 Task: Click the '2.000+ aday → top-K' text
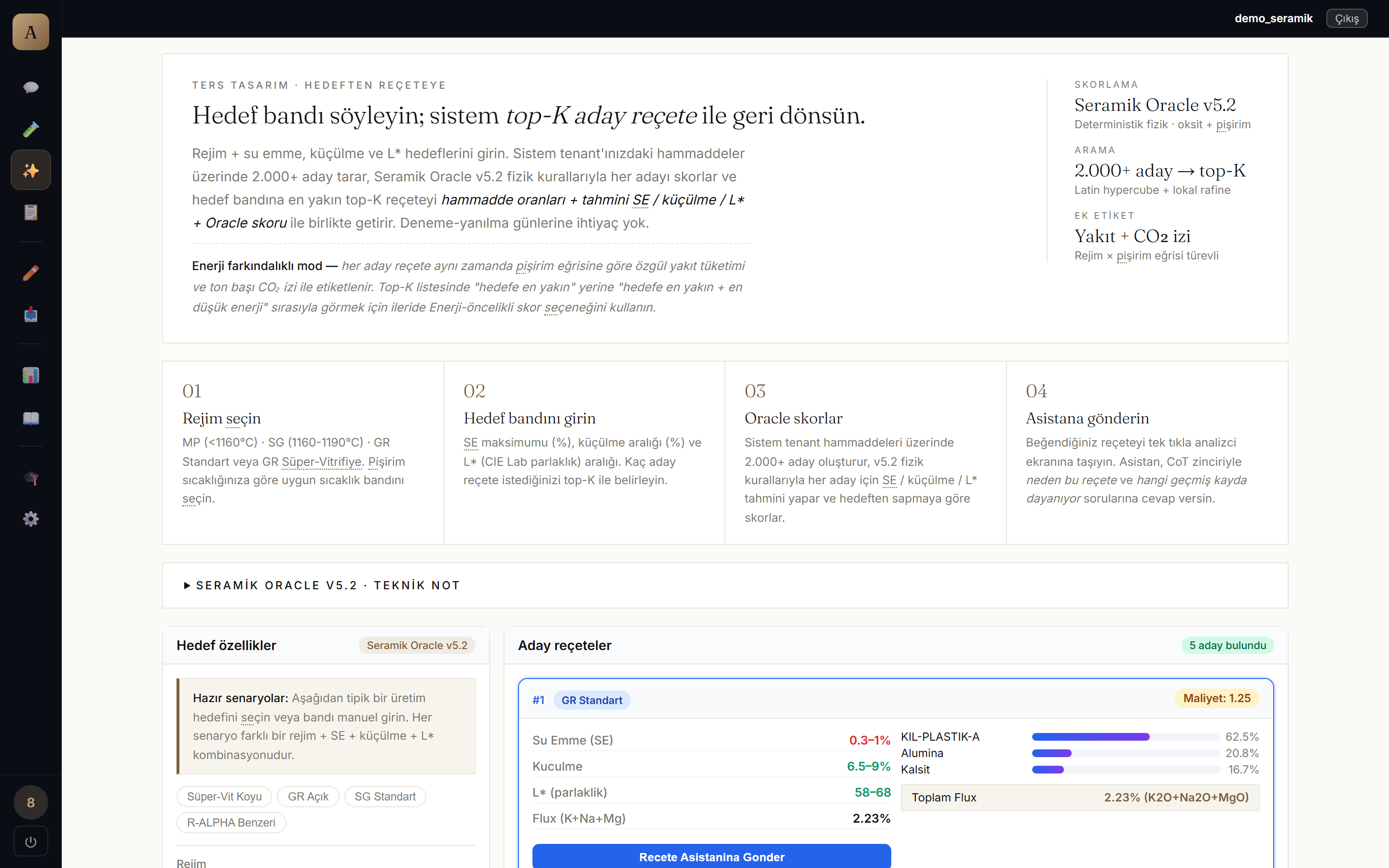tap(1160, 171)
